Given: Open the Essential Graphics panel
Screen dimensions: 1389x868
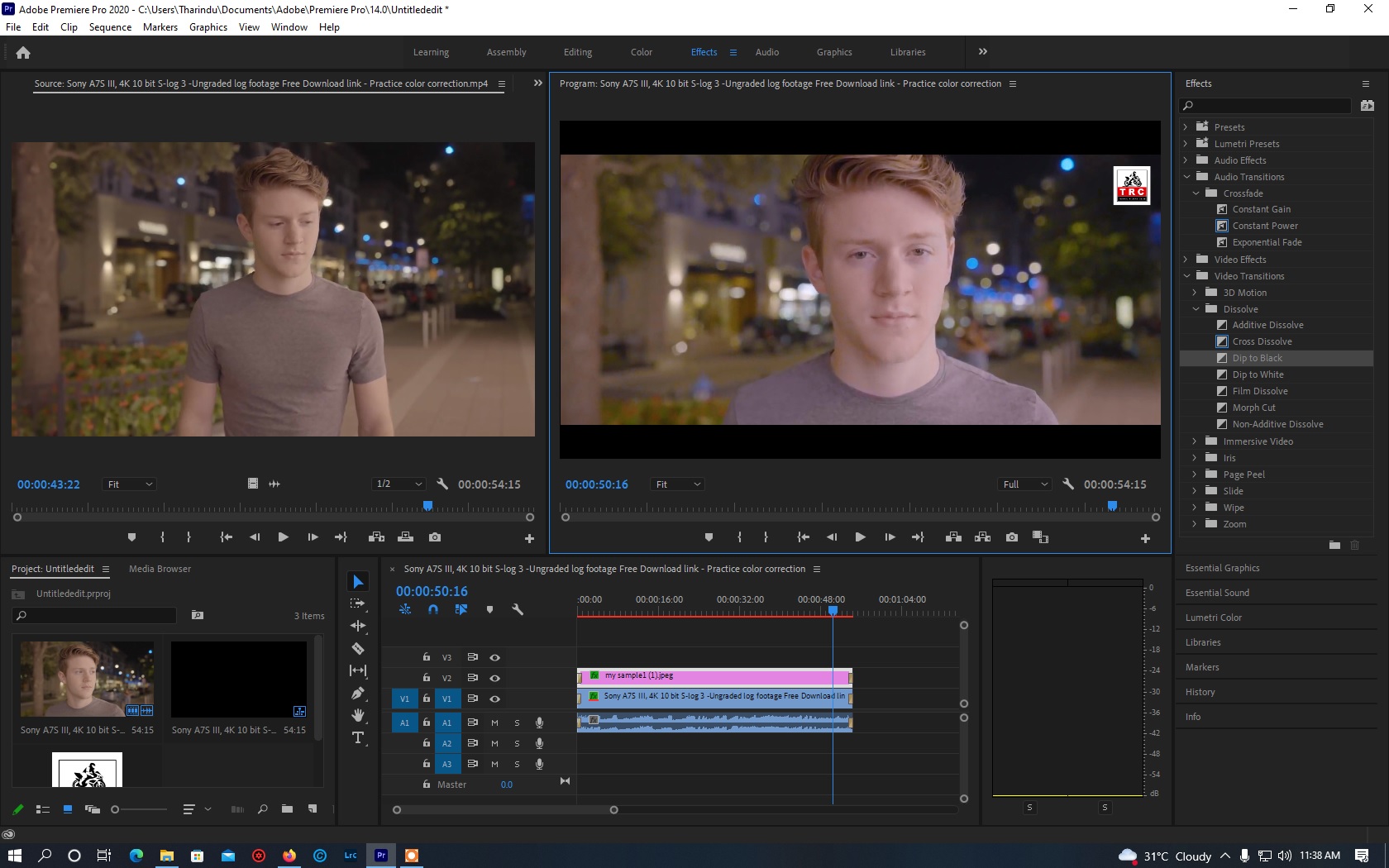Looking at the screenshot, I should click(x=1222, y=568).
